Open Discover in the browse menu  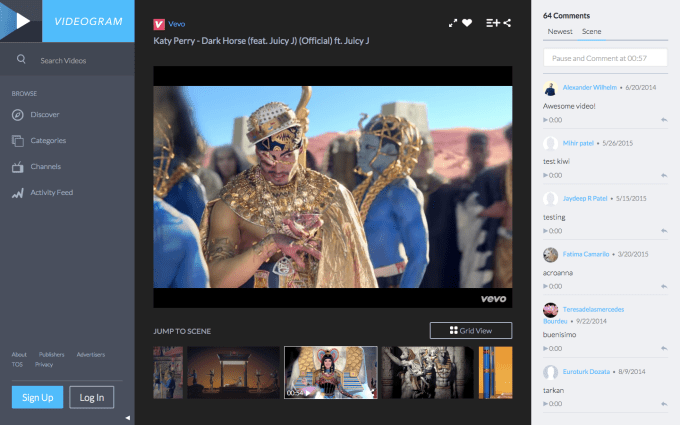[45, 115]
